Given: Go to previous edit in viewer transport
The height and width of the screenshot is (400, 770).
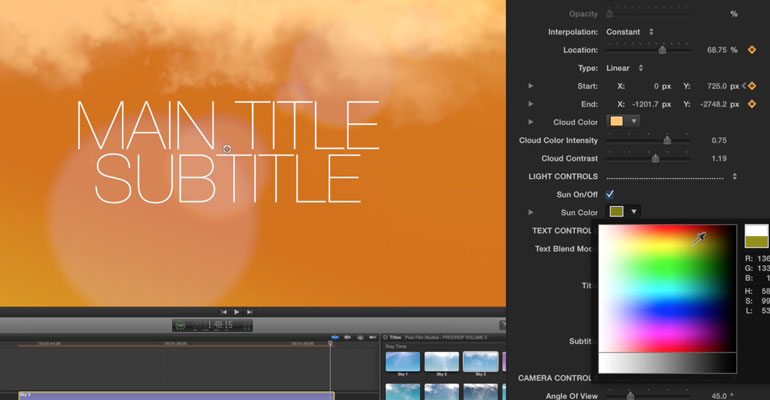Looking at the screenshot, I should 224,312.
